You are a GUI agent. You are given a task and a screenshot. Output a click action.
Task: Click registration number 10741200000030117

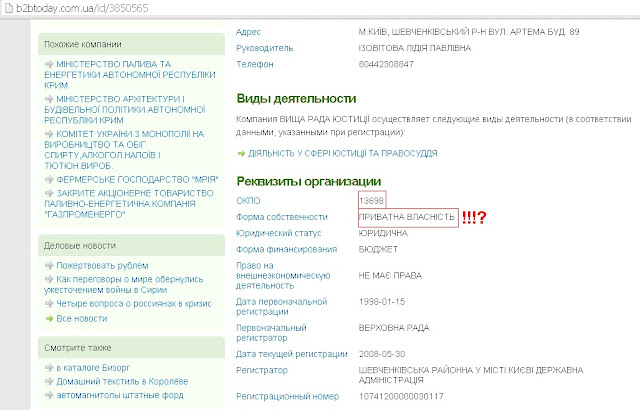401,396
